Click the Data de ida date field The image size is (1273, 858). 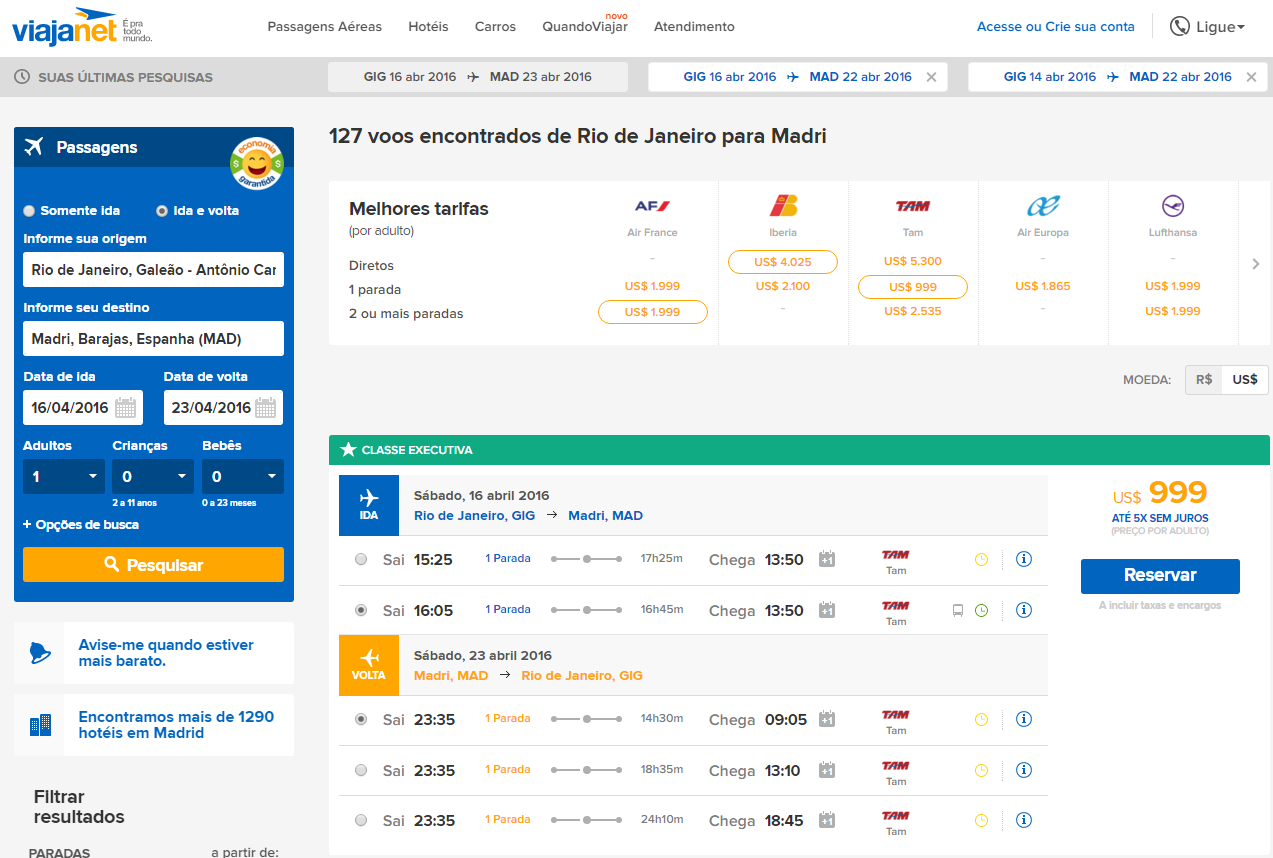(83, 407)
